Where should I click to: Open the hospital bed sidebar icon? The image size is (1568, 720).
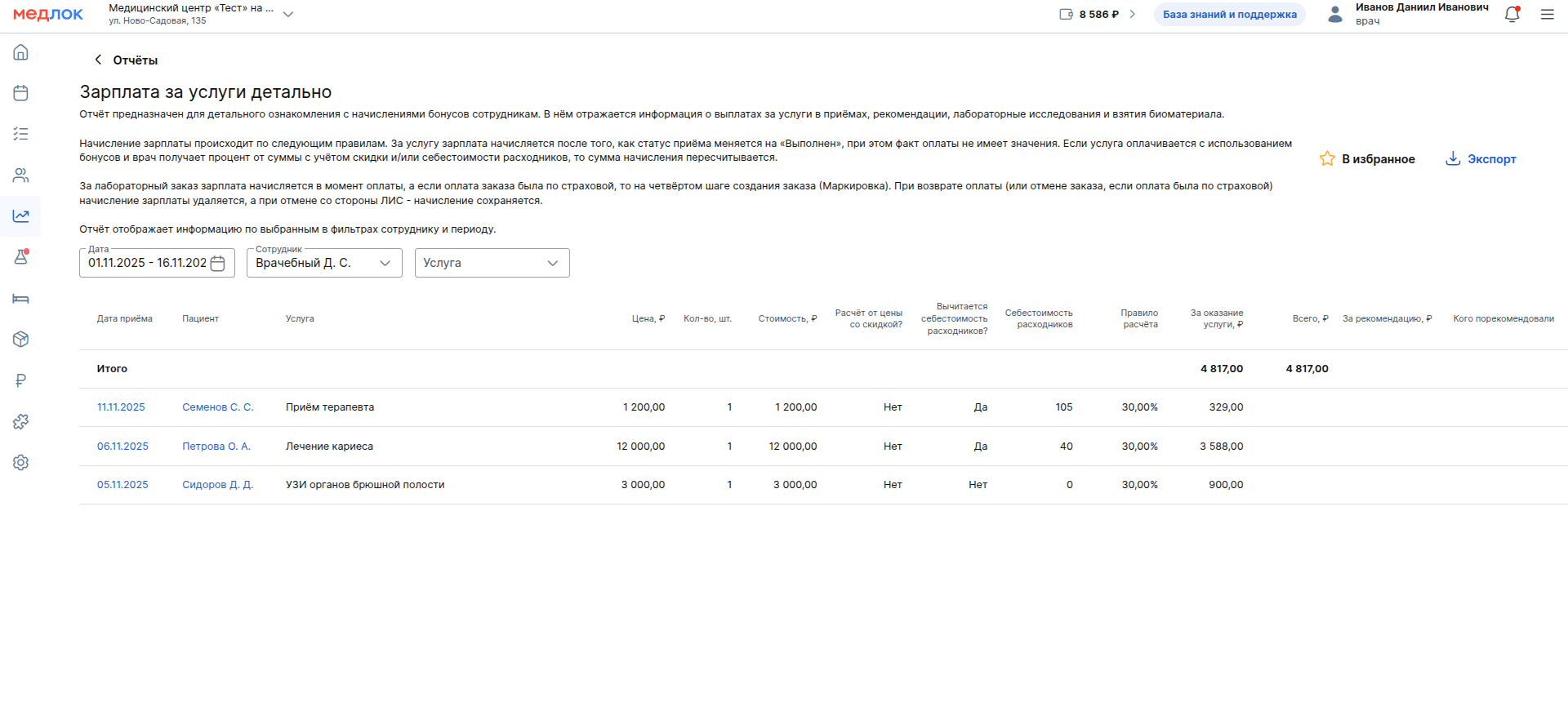[x=21, y=299]
